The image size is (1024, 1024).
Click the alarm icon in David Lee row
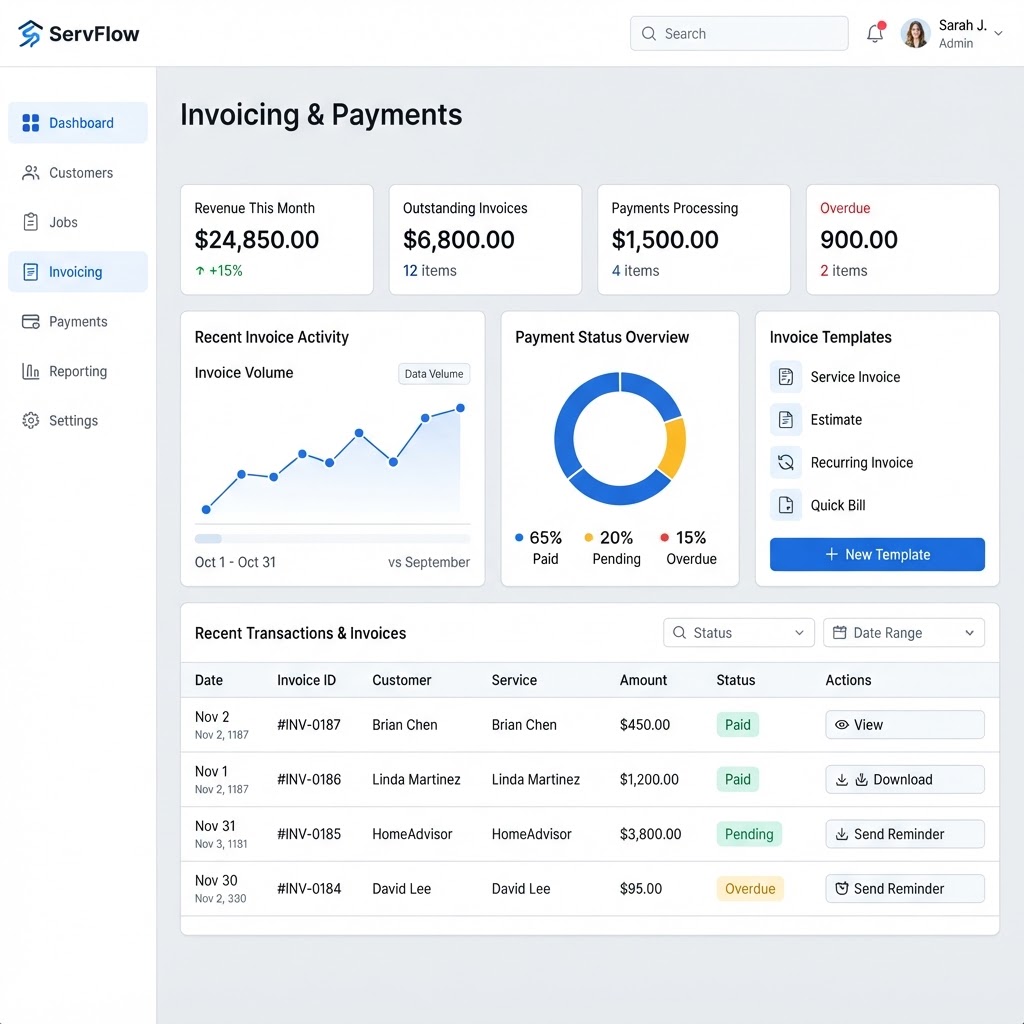tap(842, 888)
